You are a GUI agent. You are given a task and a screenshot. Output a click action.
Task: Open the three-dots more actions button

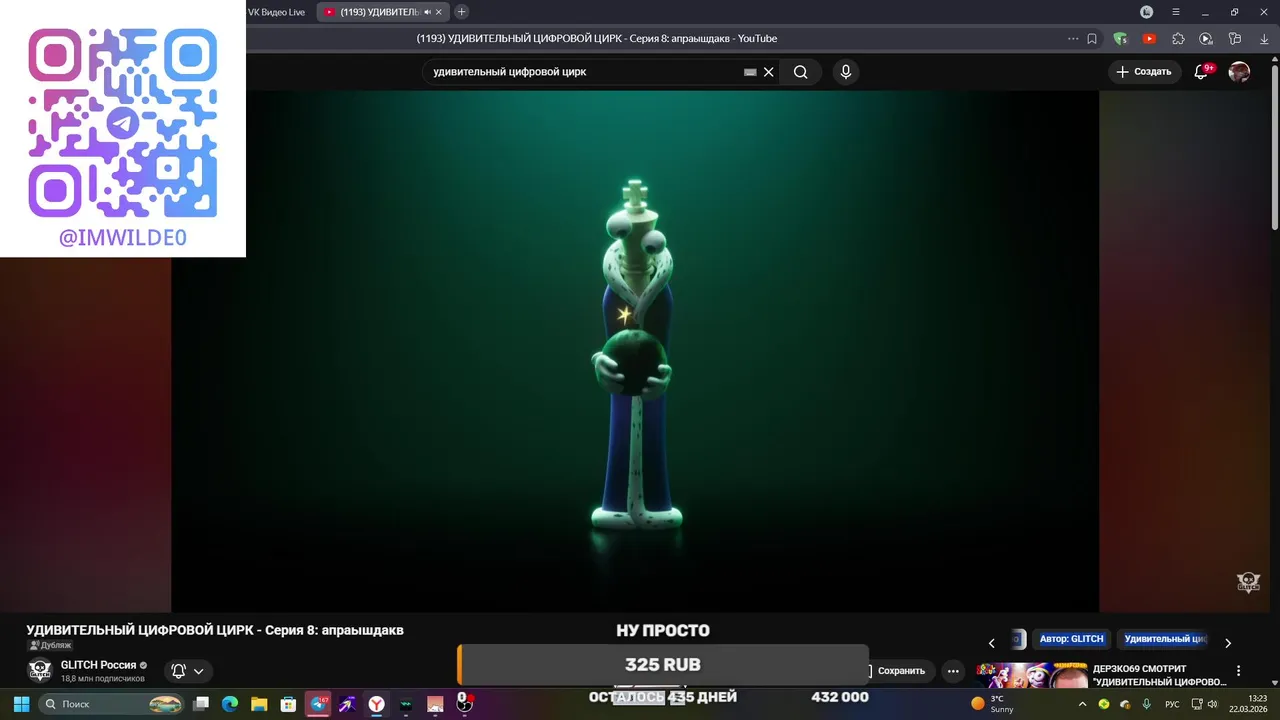tap(953, 671)
